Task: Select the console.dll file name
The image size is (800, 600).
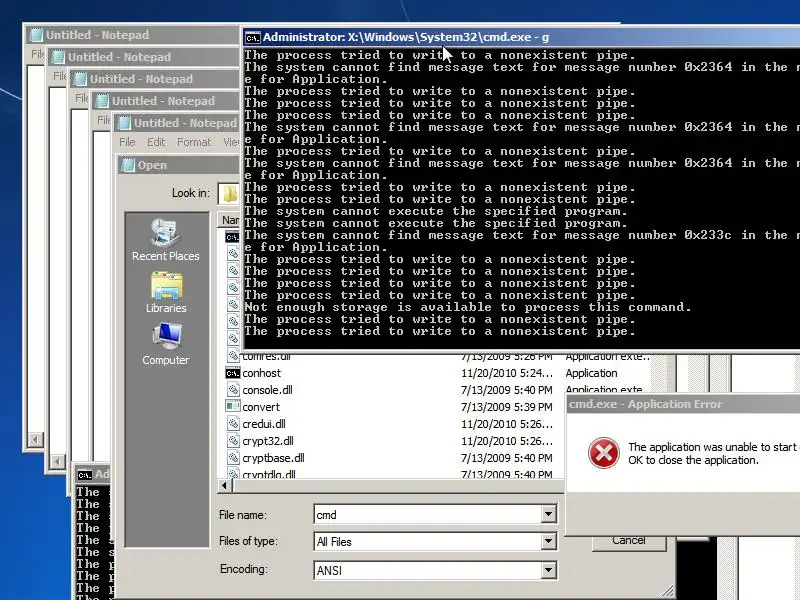Action: click(267, 390)
